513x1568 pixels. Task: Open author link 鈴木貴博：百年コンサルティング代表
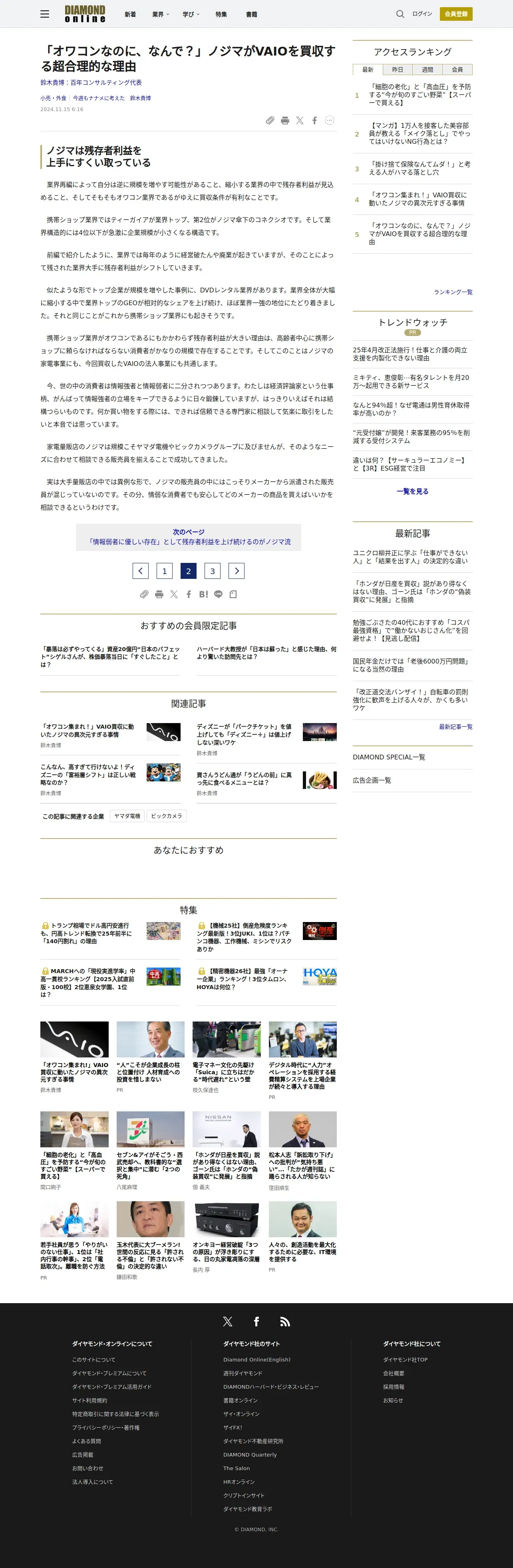coord(91,83)
